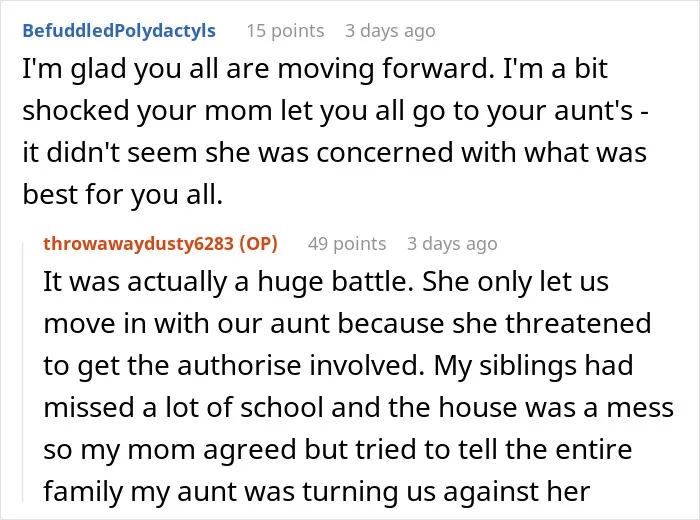Click the 49 points score label
700x520 pixels.
347,244
